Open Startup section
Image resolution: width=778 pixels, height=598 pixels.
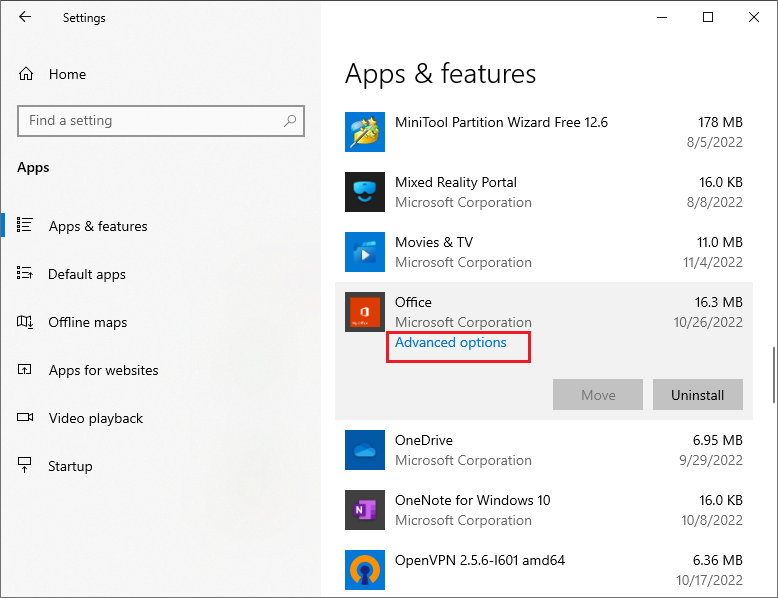tap(70, 466)
